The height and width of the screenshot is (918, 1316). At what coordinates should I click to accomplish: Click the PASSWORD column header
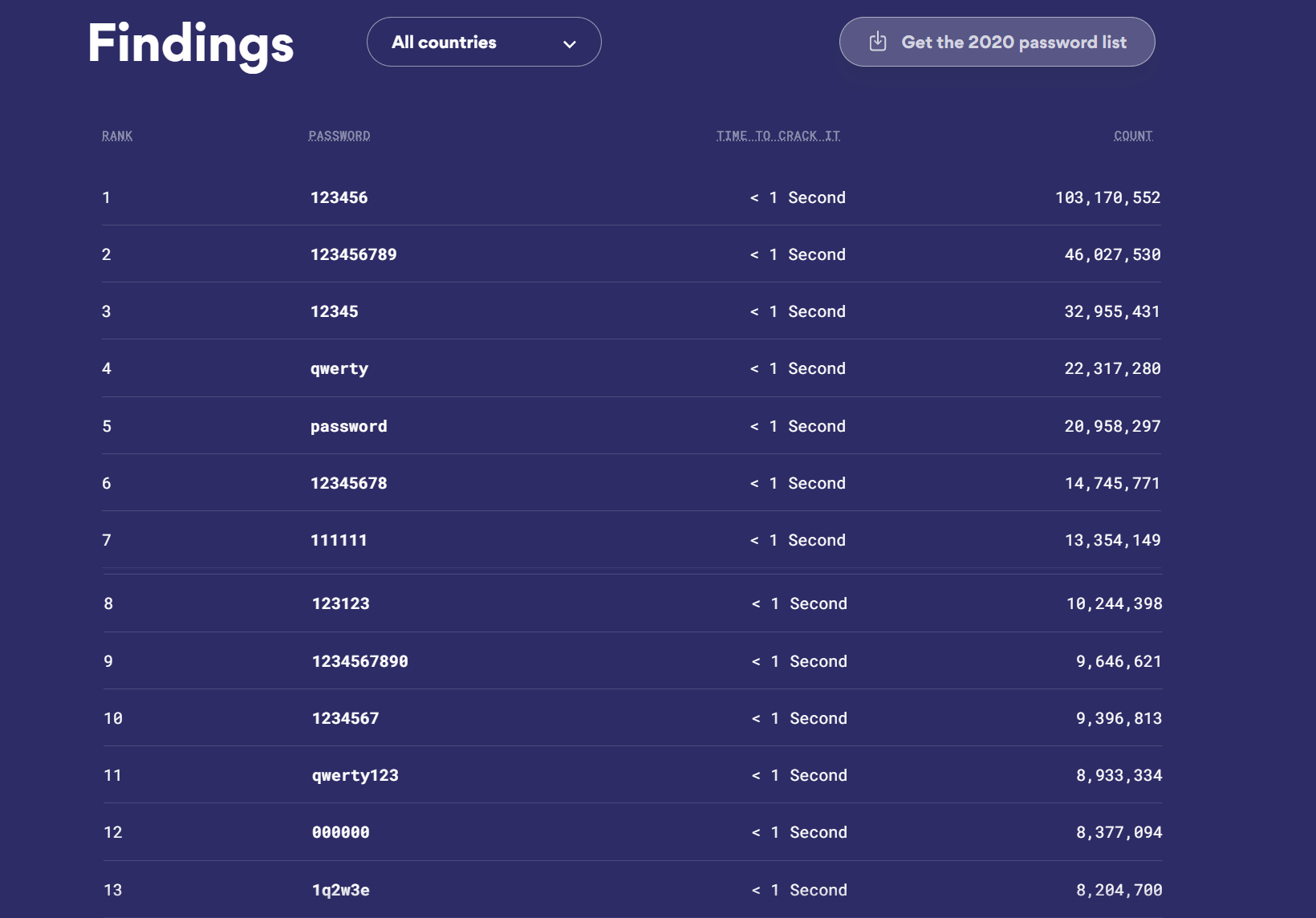(339, 136)
